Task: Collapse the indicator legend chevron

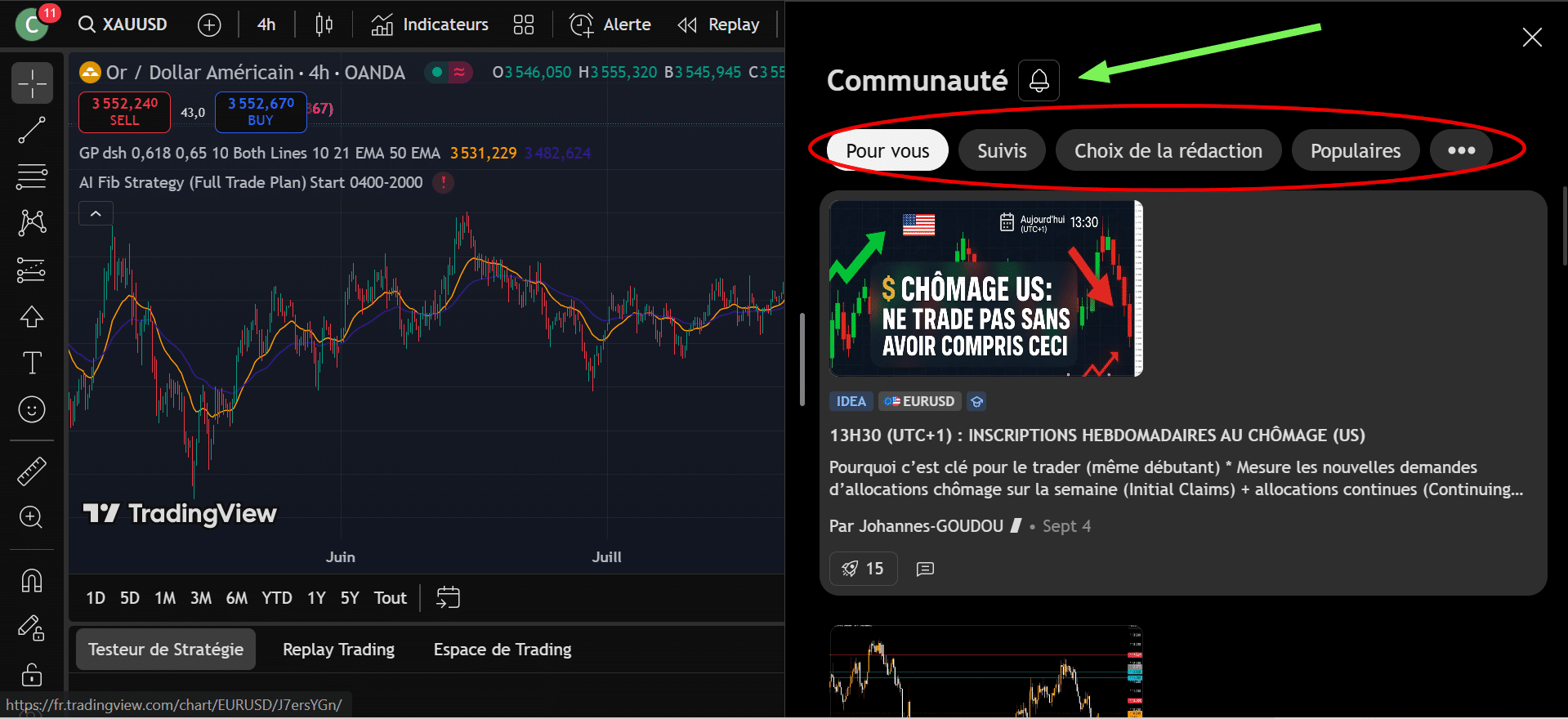Action: [96, 214]
